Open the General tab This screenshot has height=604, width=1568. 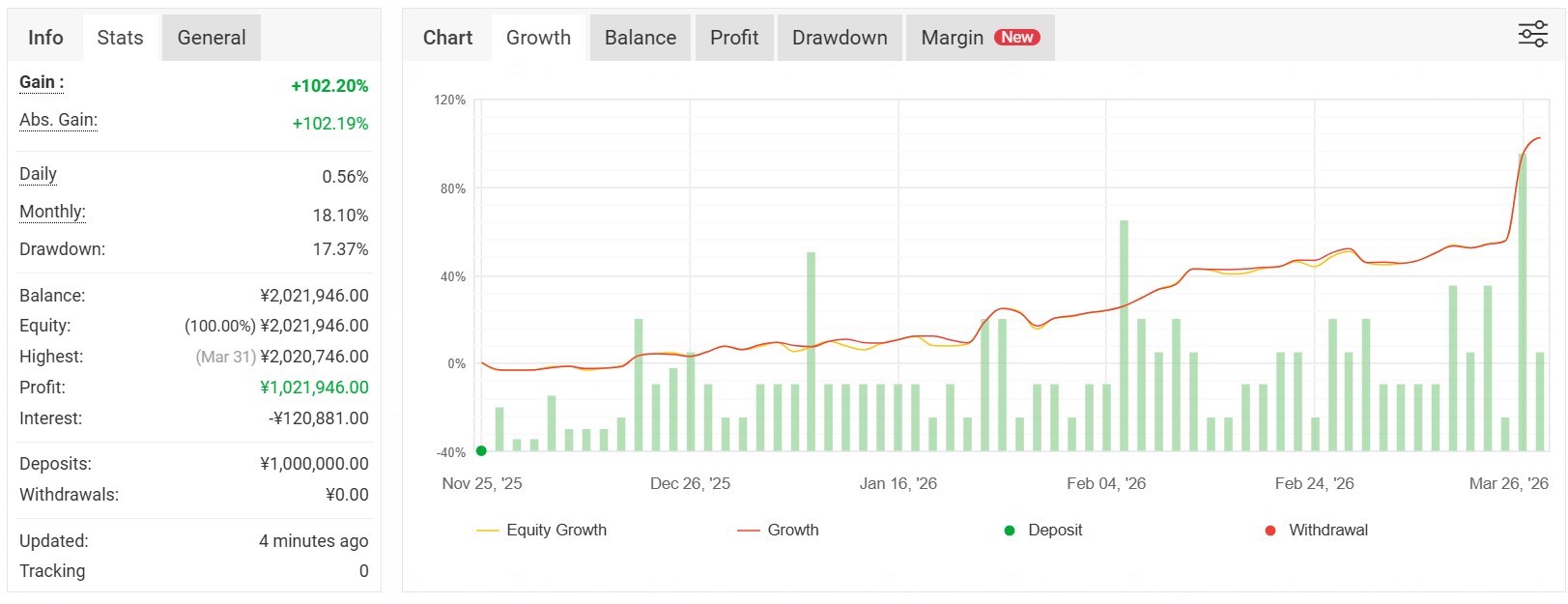pyautogui.click(x=211, y=38)
